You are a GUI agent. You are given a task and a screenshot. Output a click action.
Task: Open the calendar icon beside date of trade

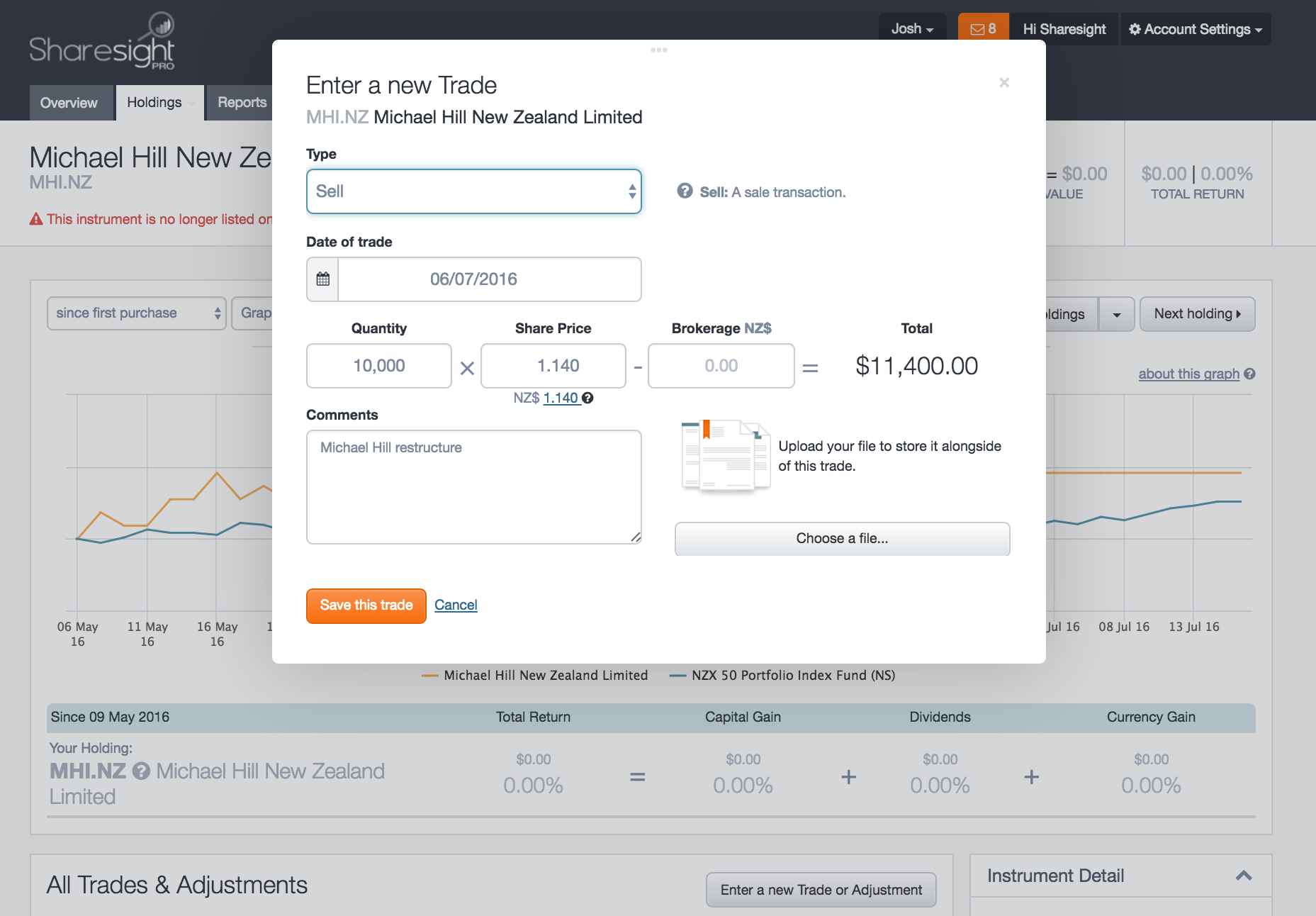click(x=322, y=279)
